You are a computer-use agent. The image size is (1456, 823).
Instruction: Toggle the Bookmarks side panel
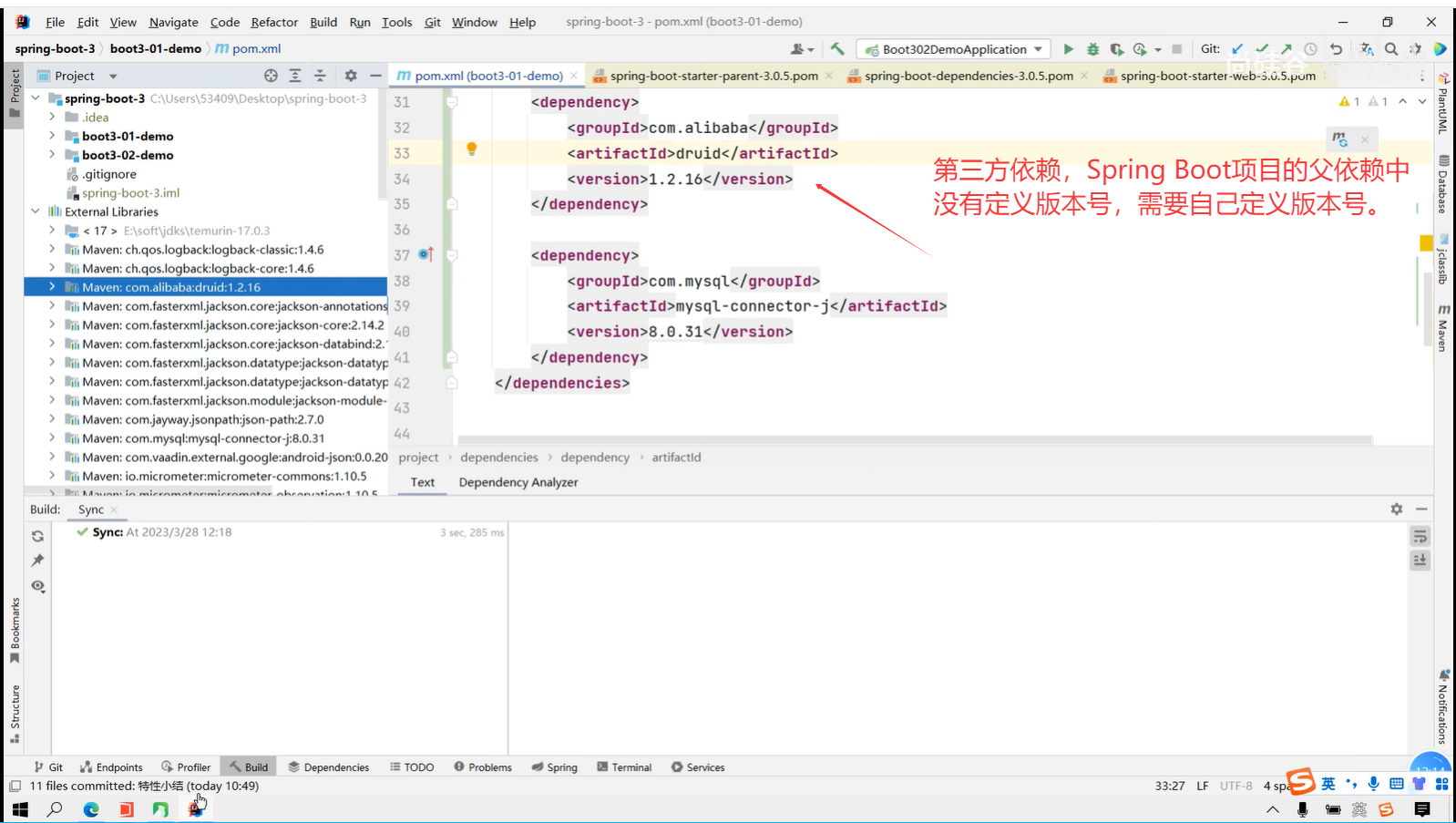[15, 630]
